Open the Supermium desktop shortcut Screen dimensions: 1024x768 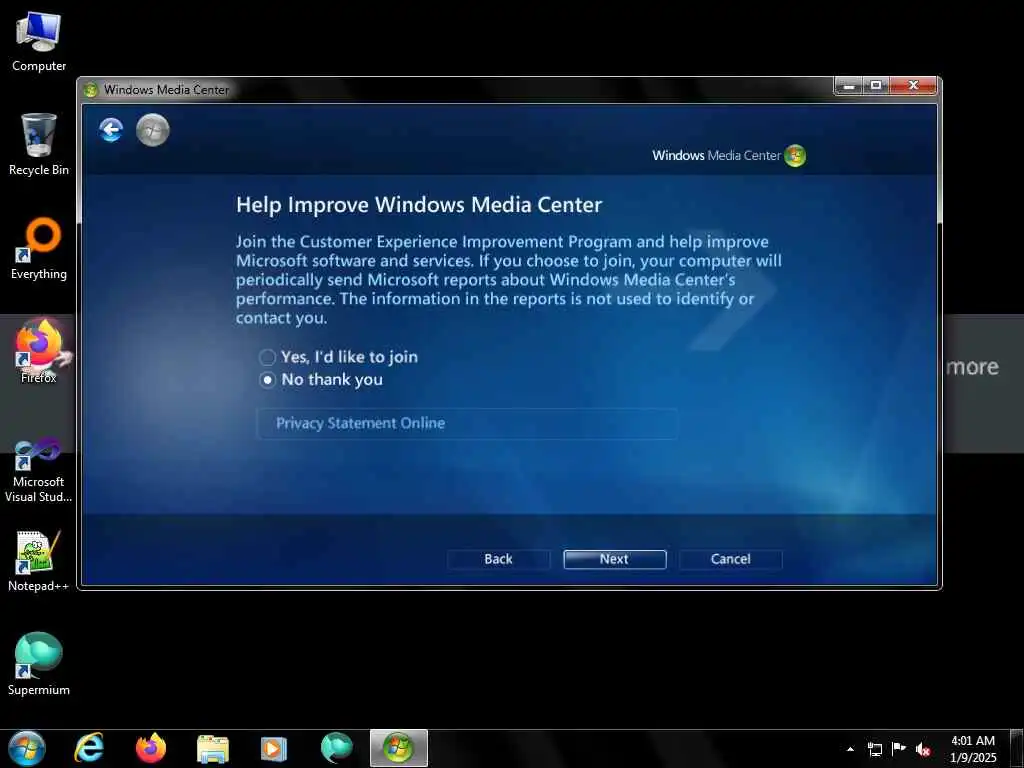tap(39, 664)
